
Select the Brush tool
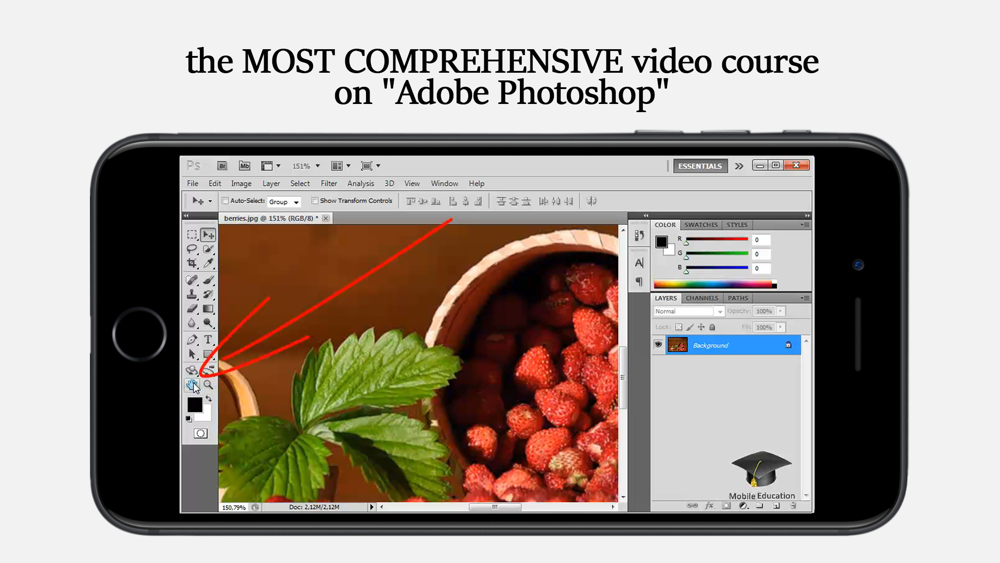(208, 280)
